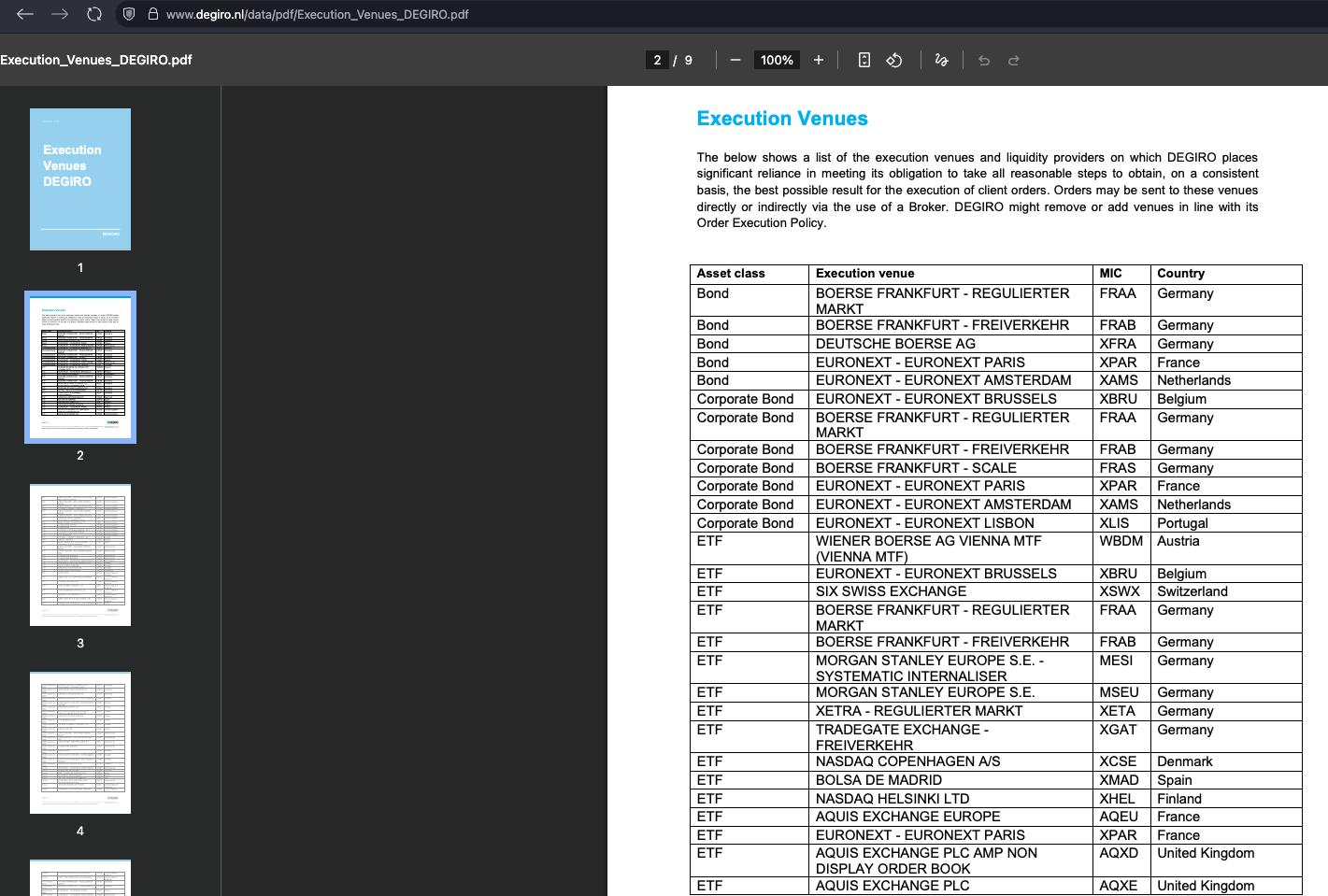Screen dimensions: 1328x896
Task: Click the undo arrow in the PDF toolbar
Action: point(984,60)
